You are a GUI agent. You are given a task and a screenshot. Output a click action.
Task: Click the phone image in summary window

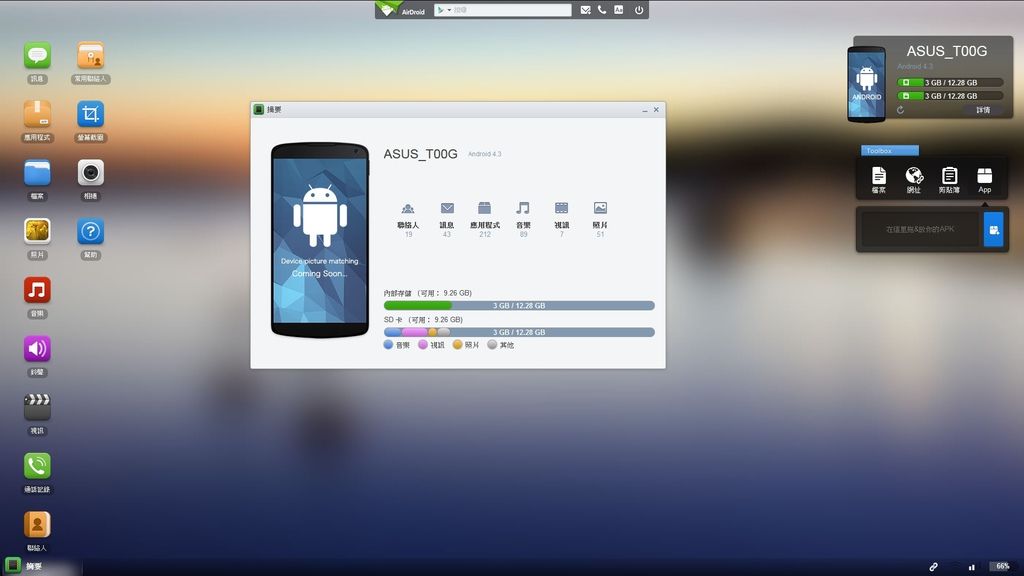coord(320,240)
